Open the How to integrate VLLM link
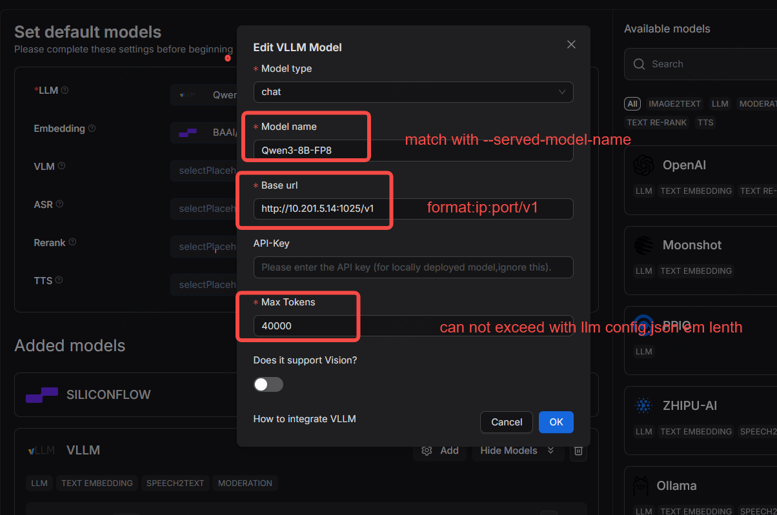 304,419
